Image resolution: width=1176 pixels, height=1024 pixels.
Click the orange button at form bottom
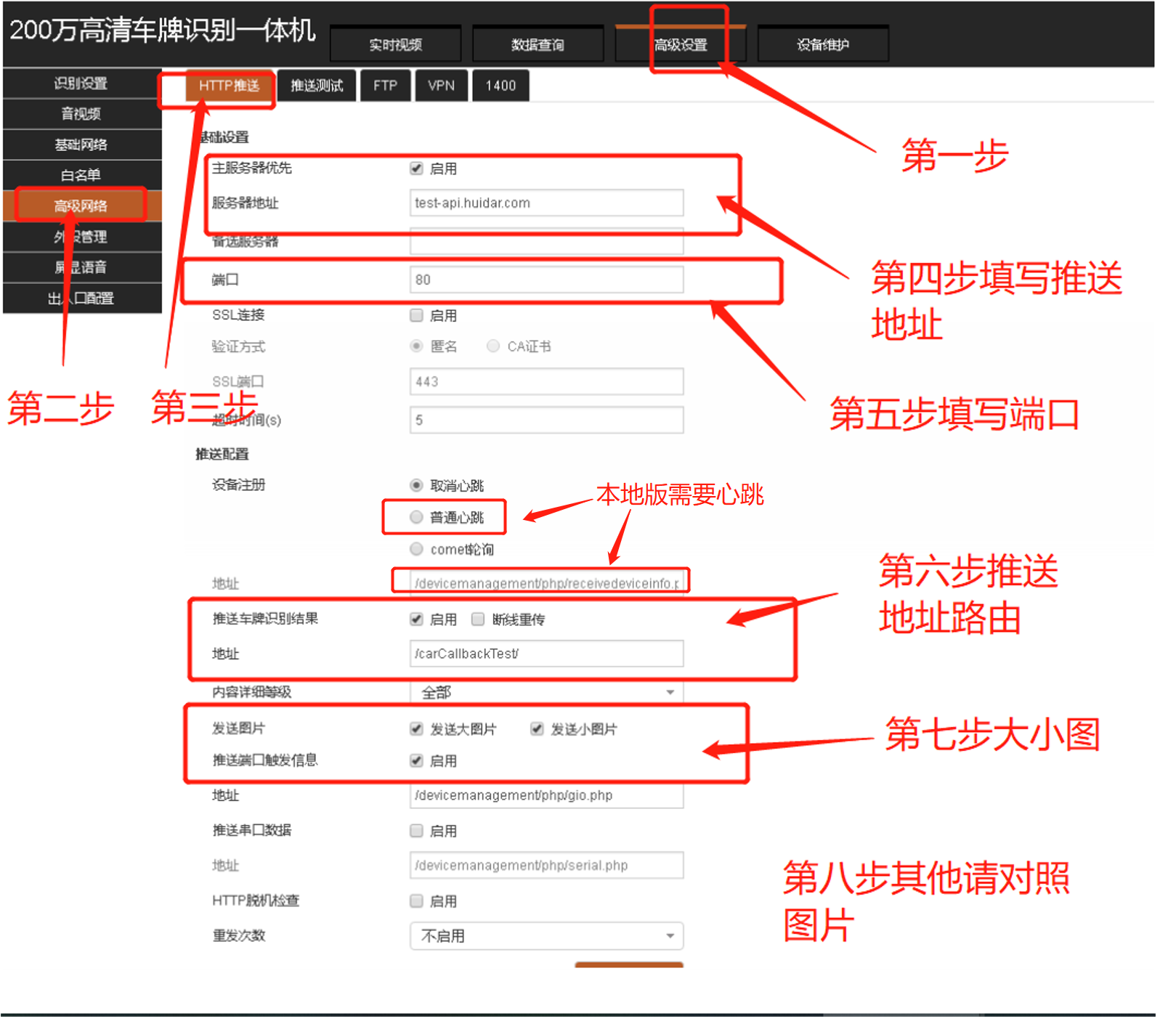628,964
